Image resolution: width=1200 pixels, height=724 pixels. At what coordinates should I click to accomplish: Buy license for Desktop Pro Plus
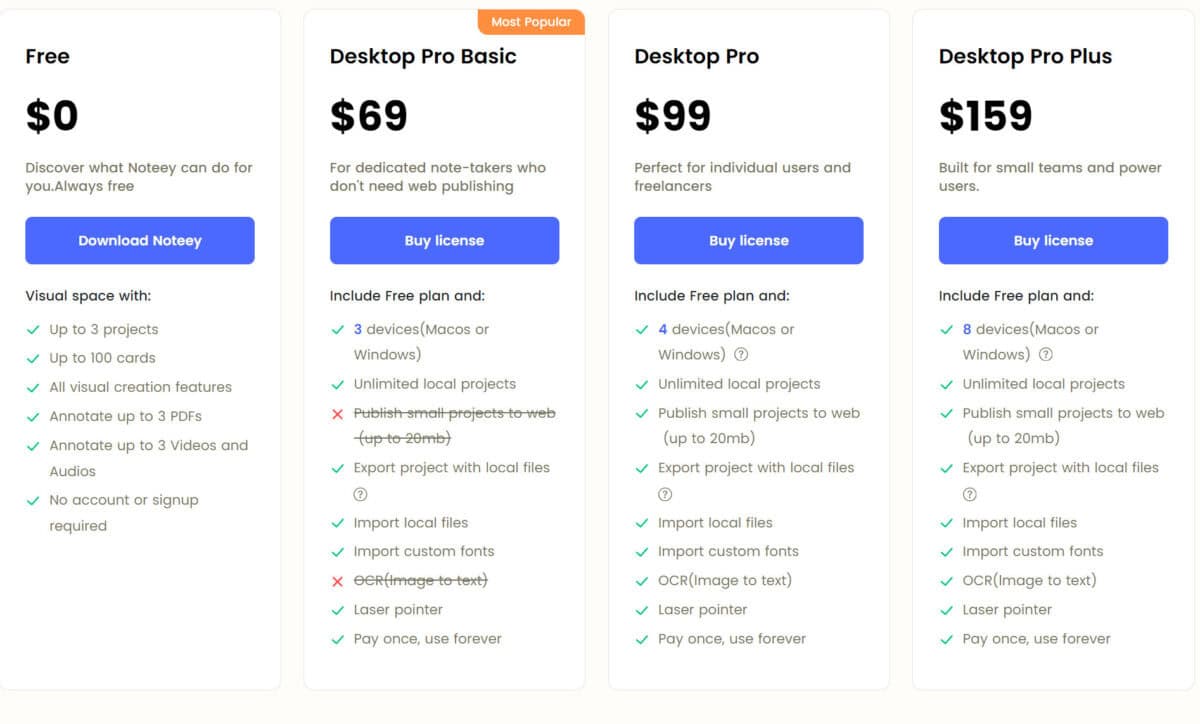[x=1053, y=241]
